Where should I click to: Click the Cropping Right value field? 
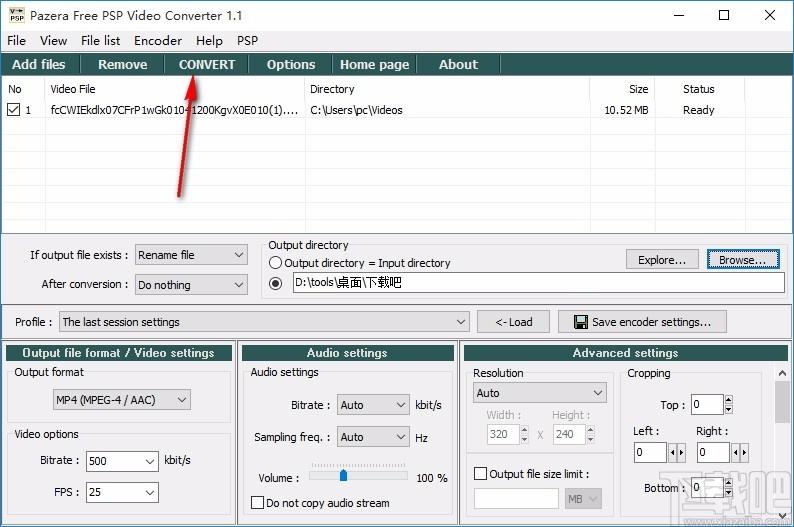tap(713, 453)
